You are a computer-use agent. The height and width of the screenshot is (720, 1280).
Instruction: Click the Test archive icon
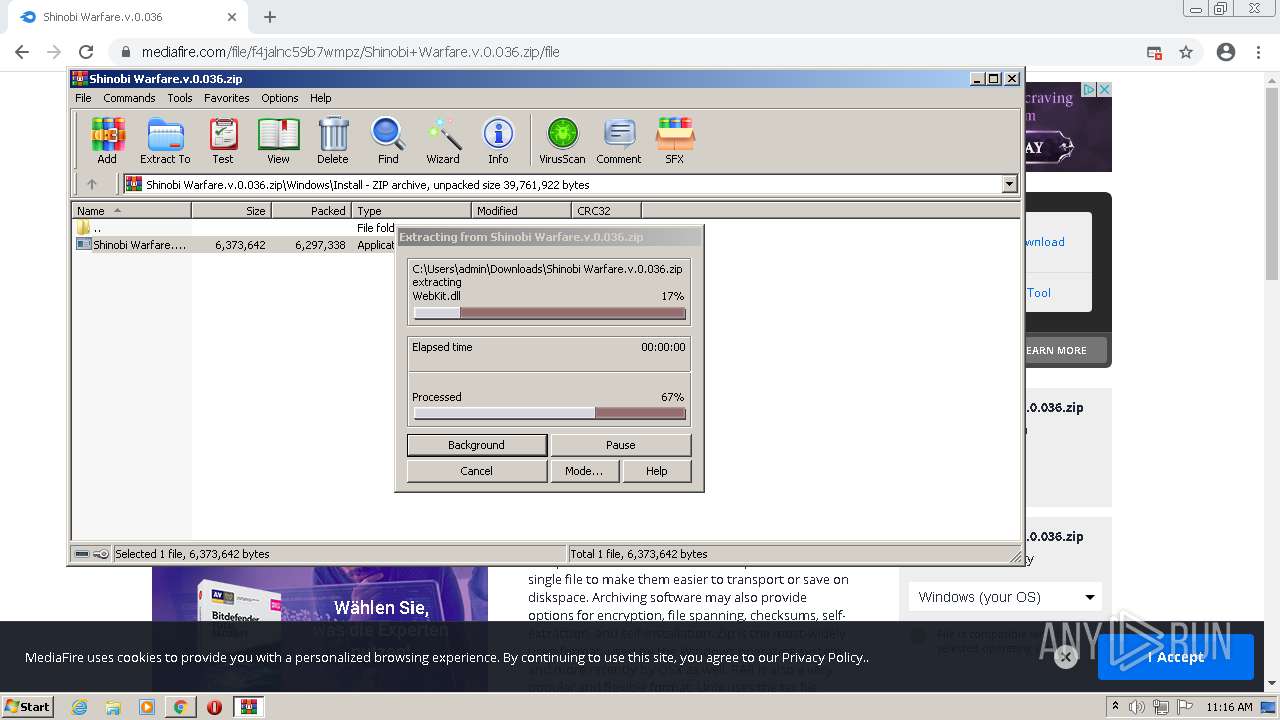click(223, 140)
